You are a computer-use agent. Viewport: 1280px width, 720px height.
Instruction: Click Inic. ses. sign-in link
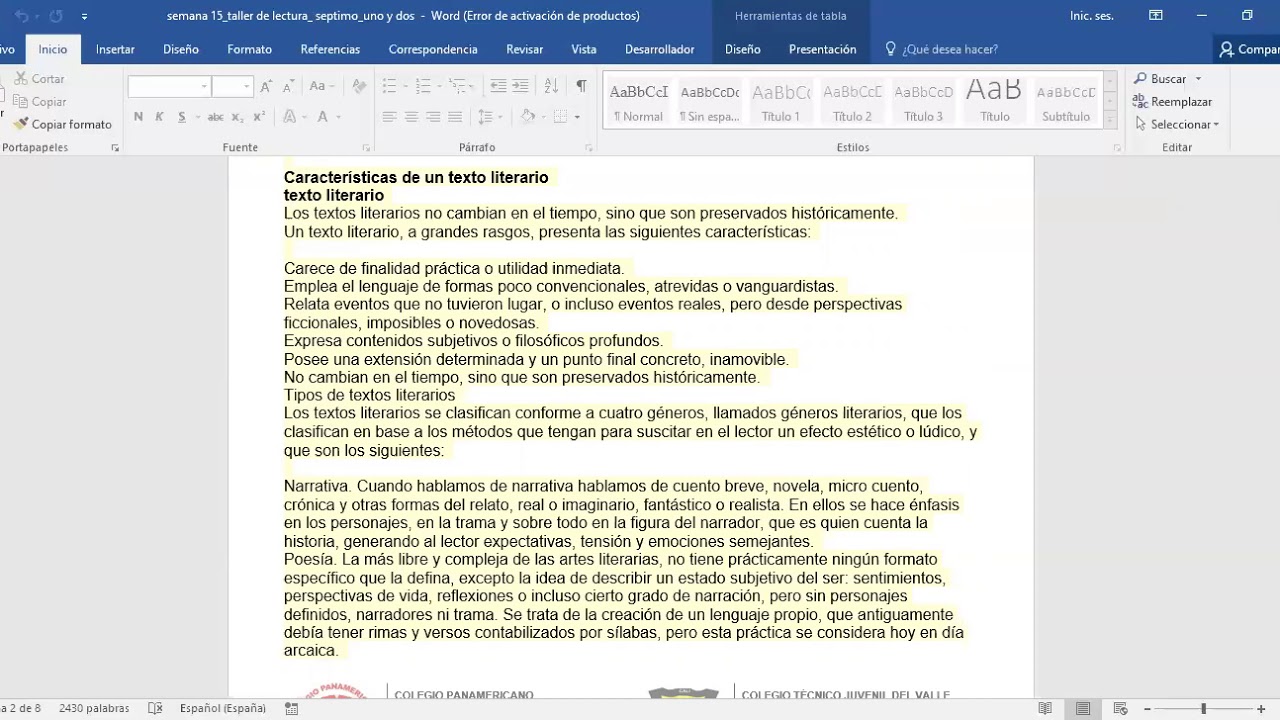(1092, 16)
